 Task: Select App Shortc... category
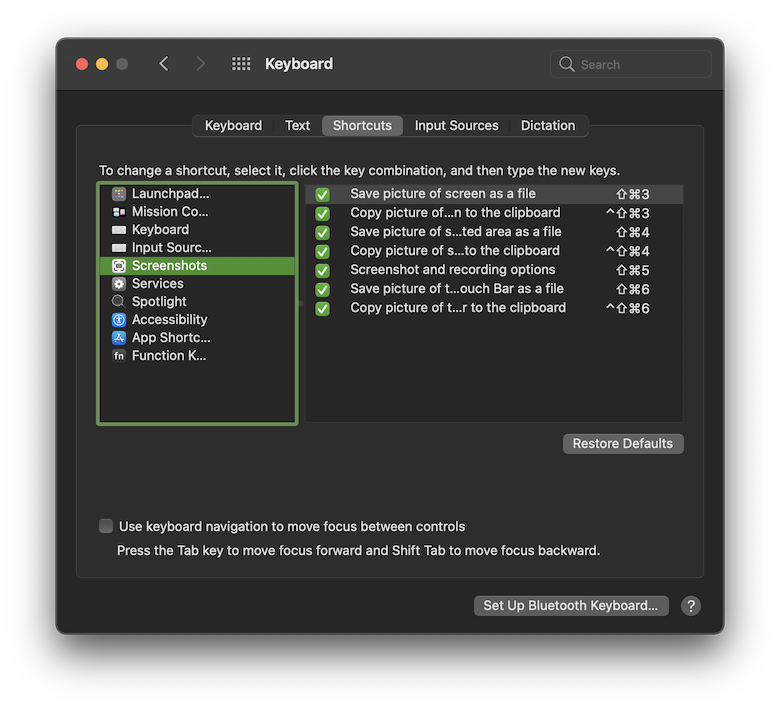197,337
